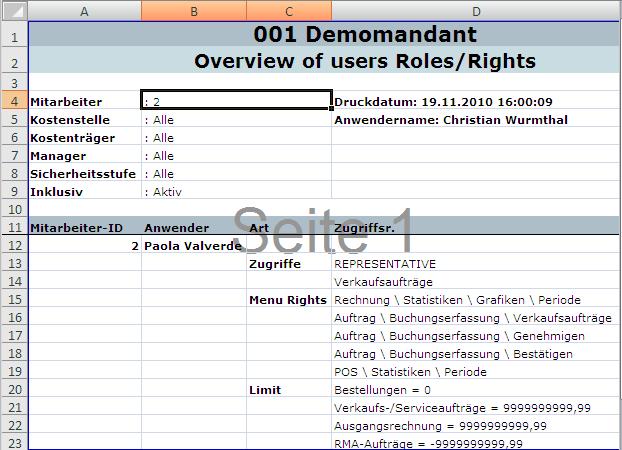
Task: Click the 'Sicherheitsstufe' label cell
Action: pyautogui.click(x=83, y=174)
